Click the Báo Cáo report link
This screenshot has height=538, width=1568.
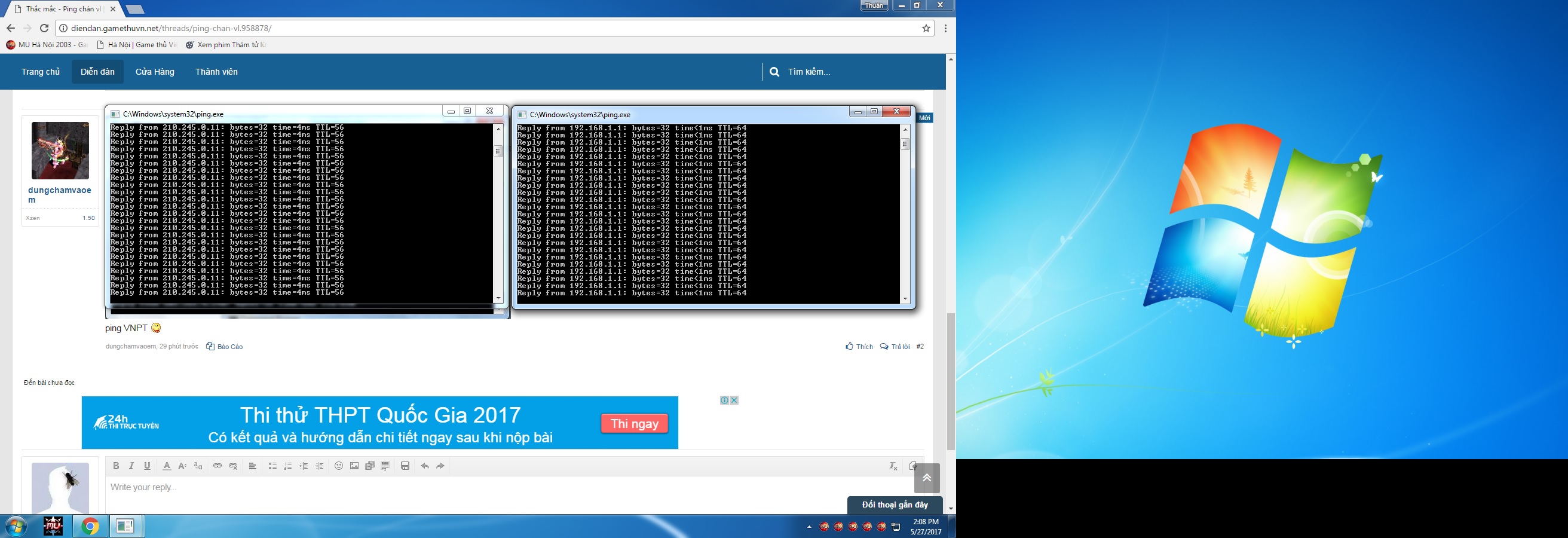click(225, 346)
